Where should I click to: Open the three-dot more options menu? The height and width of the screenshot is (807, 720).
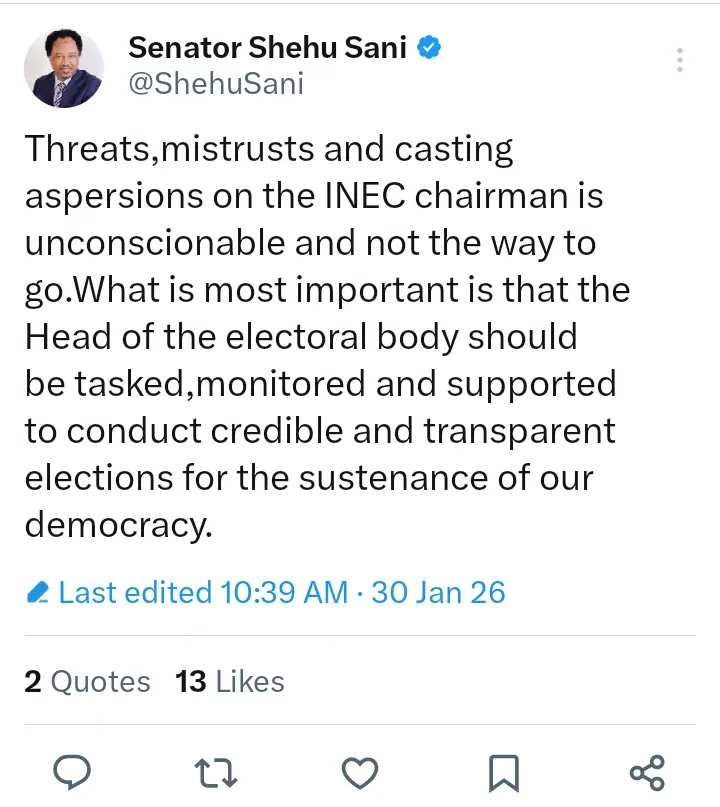point(679,60)
